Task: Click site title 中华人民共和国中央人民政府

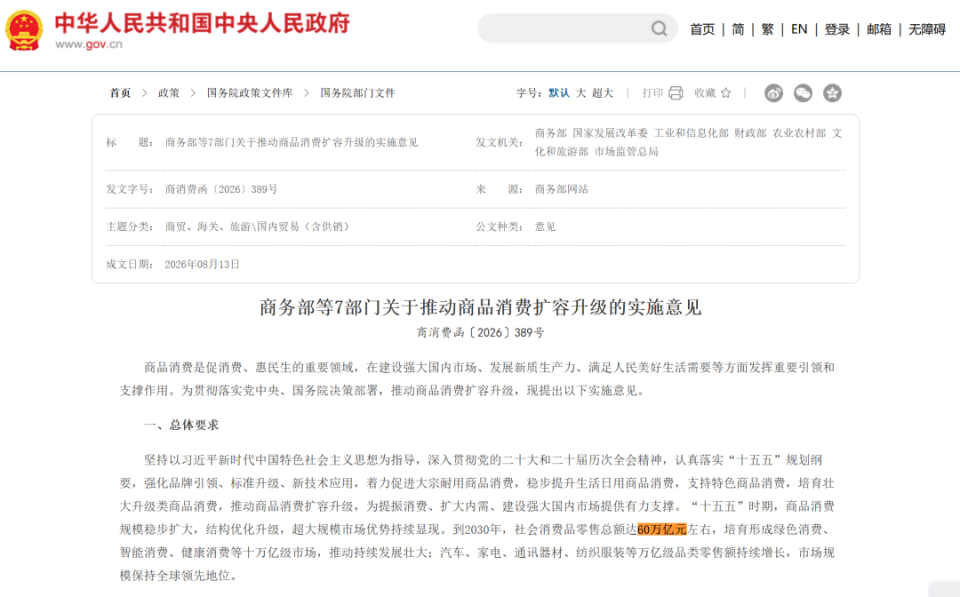Action: click(x=202, y=23)
